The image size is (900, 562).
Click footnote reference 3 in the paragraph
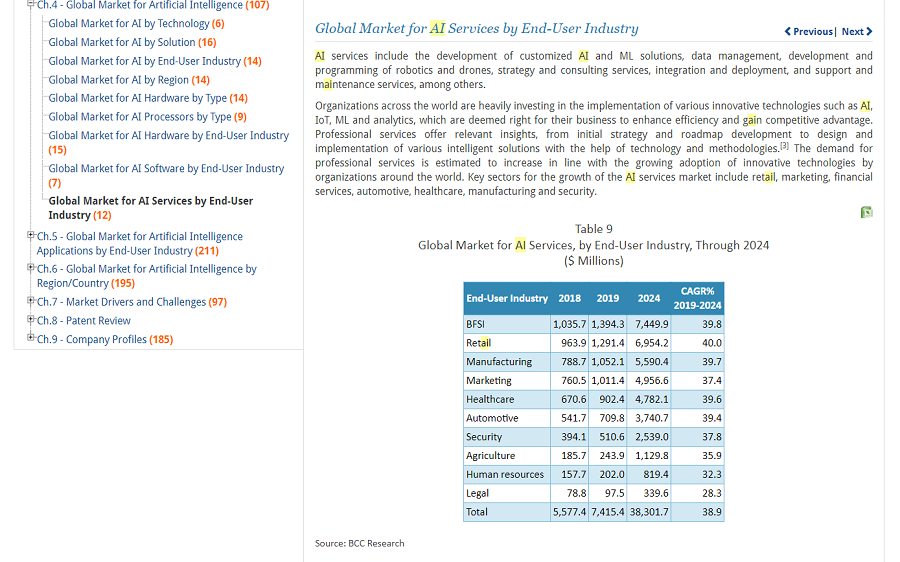click(x=785, y=147)
